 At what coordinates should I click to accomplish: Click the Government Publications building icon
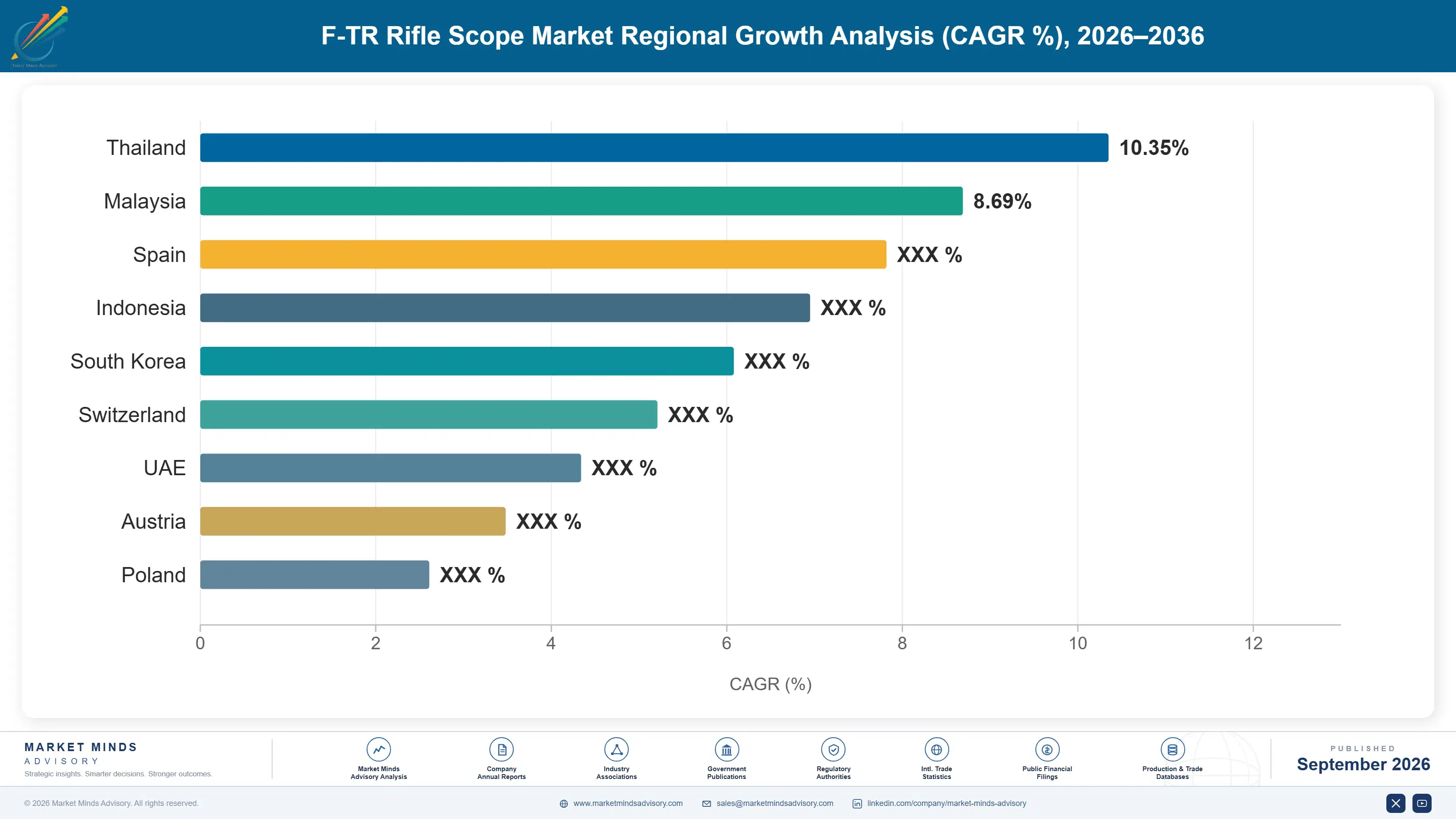click(x=726, y=749)
